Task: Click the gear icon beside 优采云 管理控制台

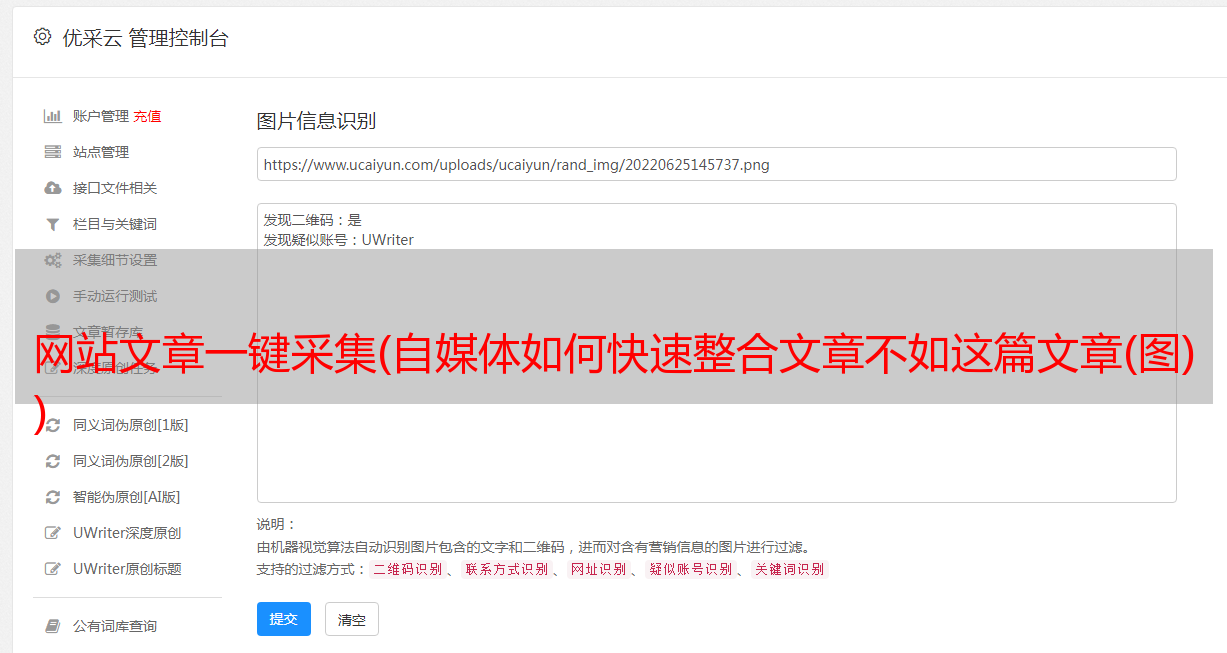Action: [x=42, y=37]
